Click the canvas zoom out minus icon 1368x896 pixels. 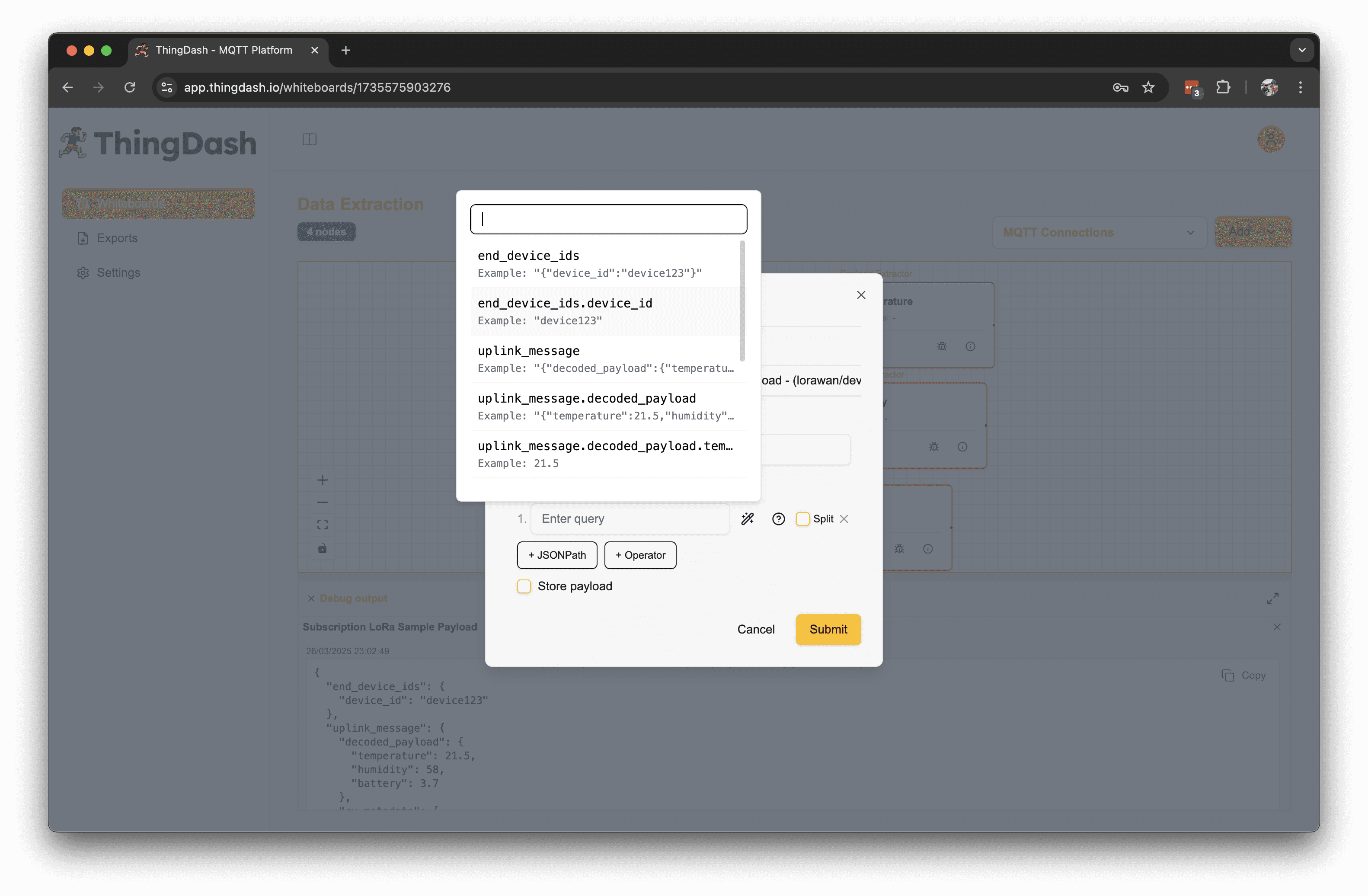(323, 502)
